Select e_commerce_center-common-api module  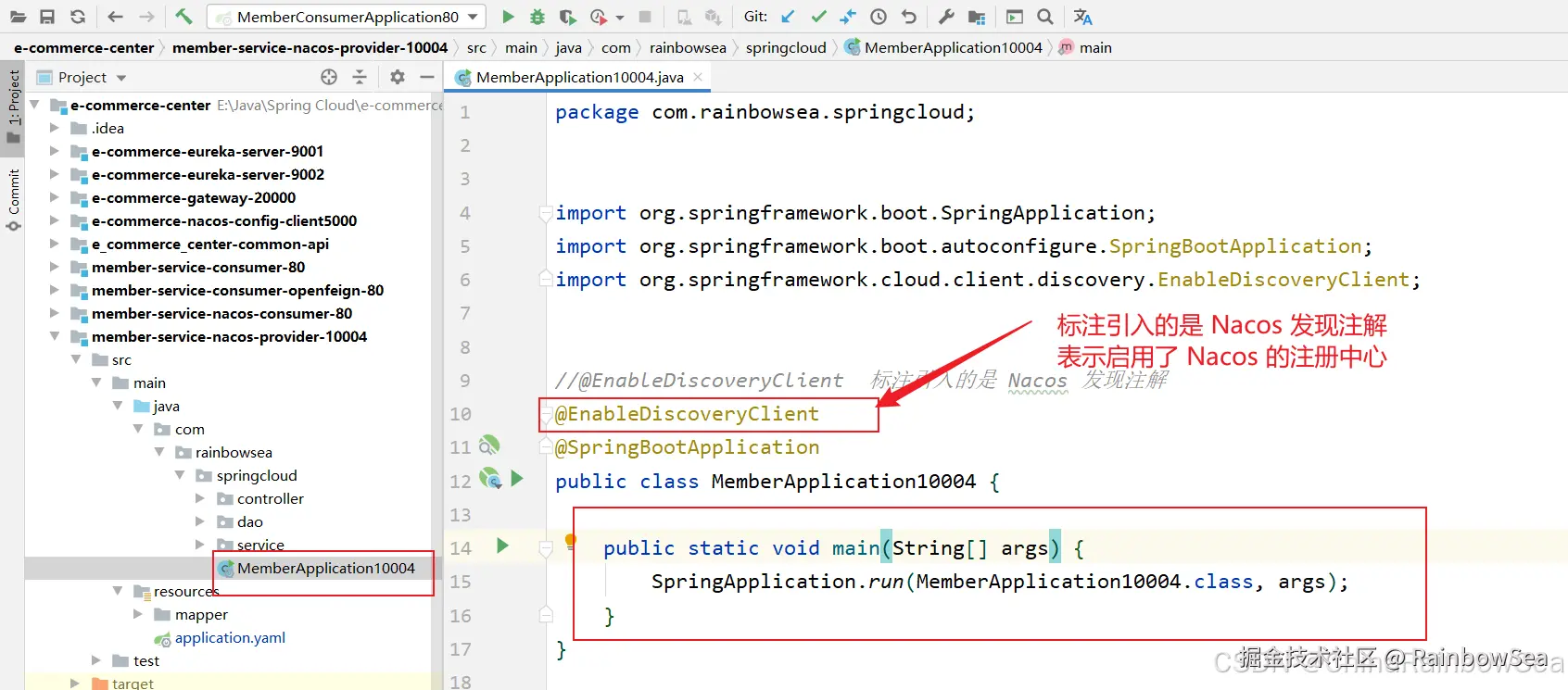[210, 244]
